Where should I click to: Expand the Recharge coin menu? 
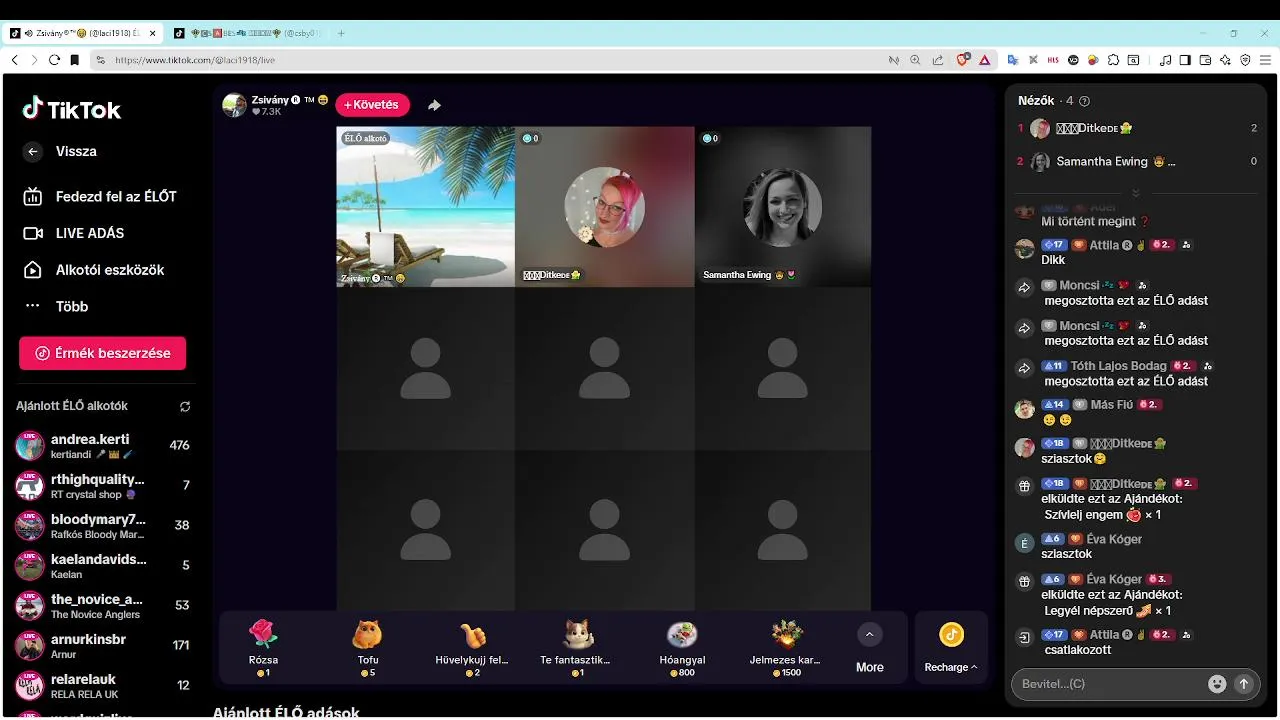click(x=951, y=647)
